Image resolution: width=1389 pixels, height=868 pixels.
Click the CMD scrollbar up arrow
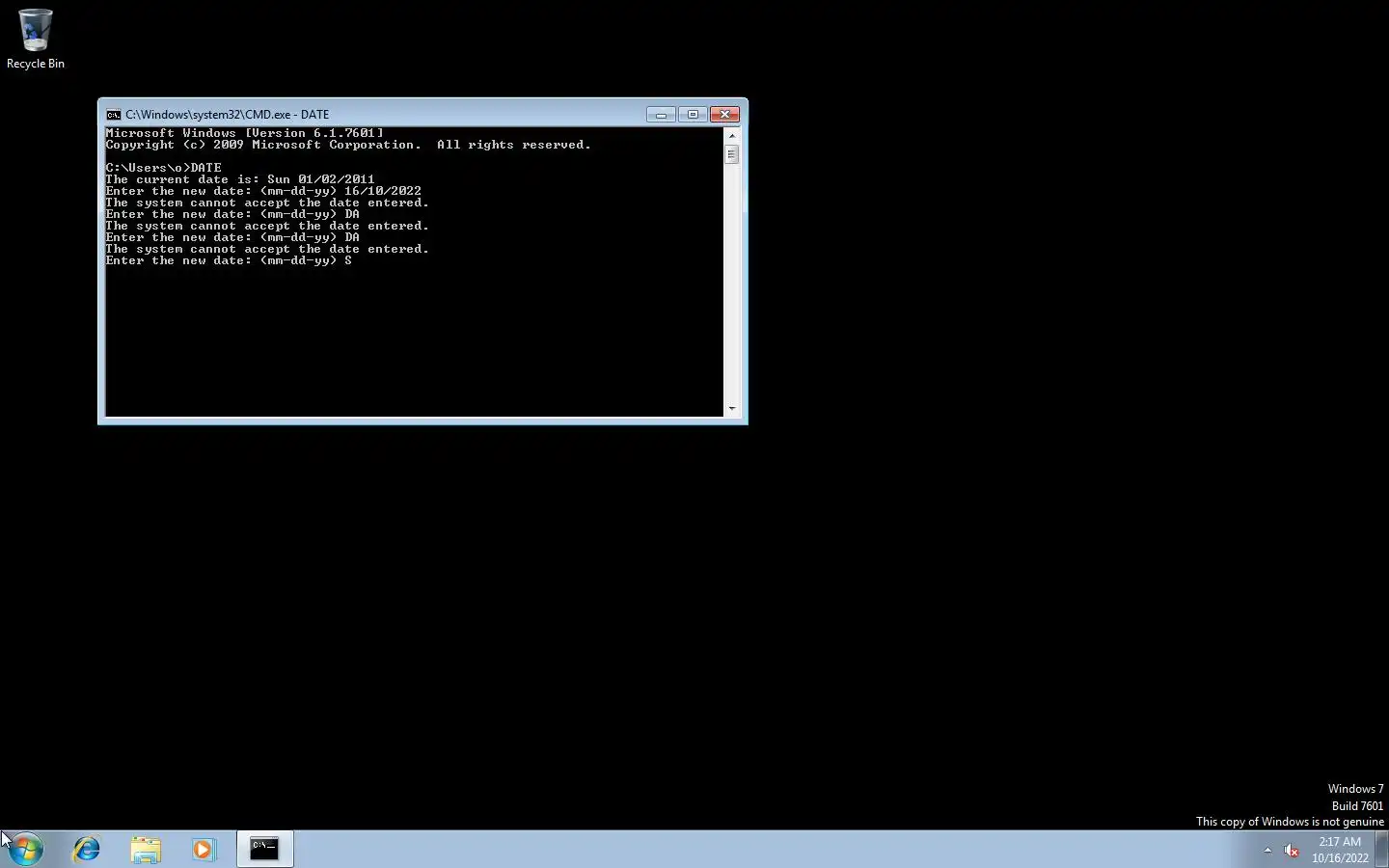[732, 135]
